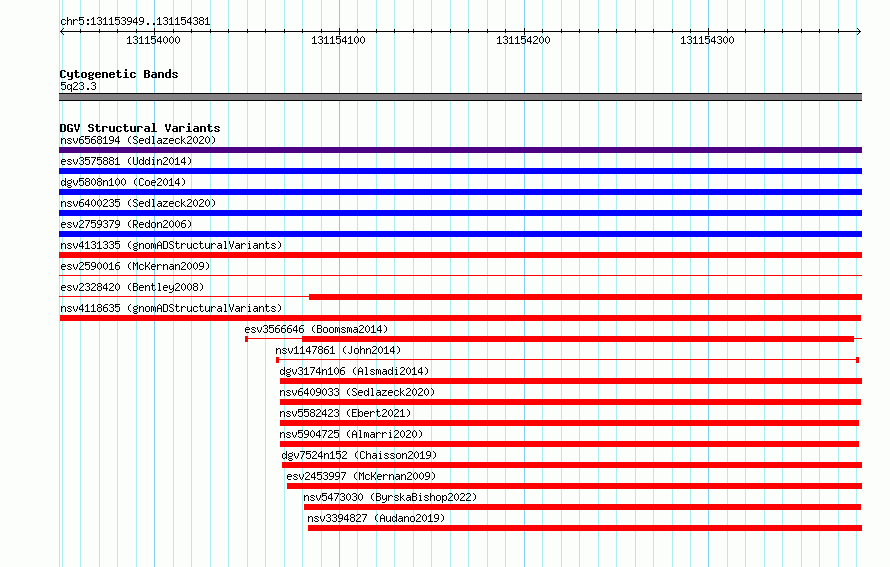Image resolution: width=890 pixels, height=567 pixels.
Task: Select the red dgv7524n152 variant bar
Action: [572, 465]
